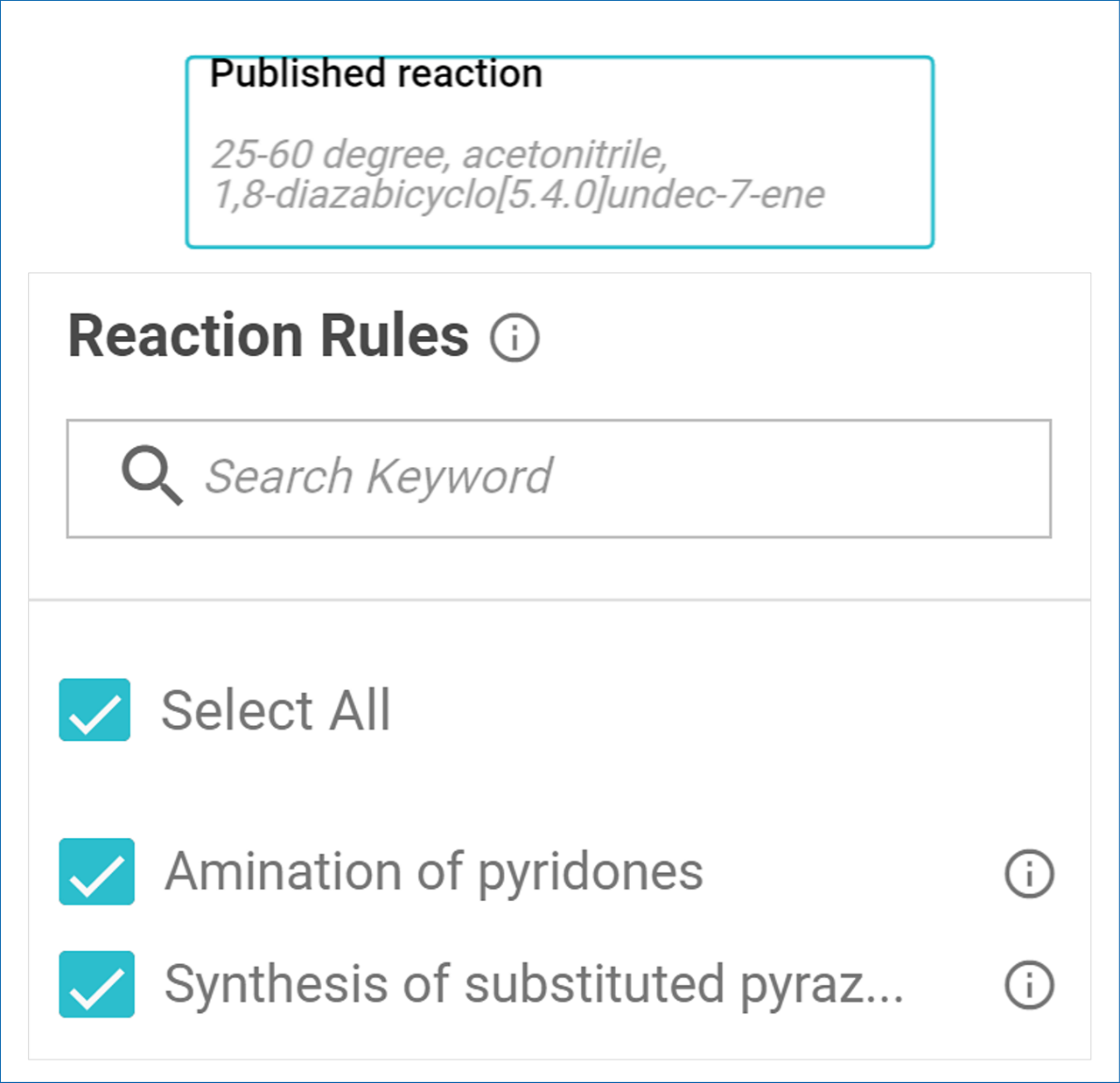Click the Reaction Rules heading
This screenshot has width=1120, height=1083.
[269, 336]
